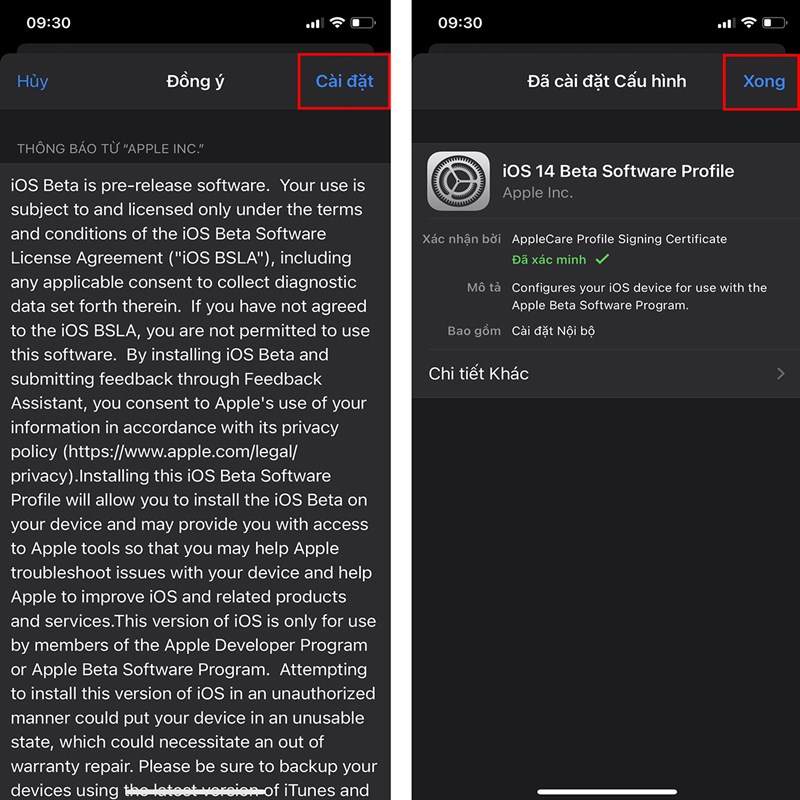Tap the Wi-Fi icon in the right status bar
The height and width of the screenshot is (800, 800).
[747, 22]
